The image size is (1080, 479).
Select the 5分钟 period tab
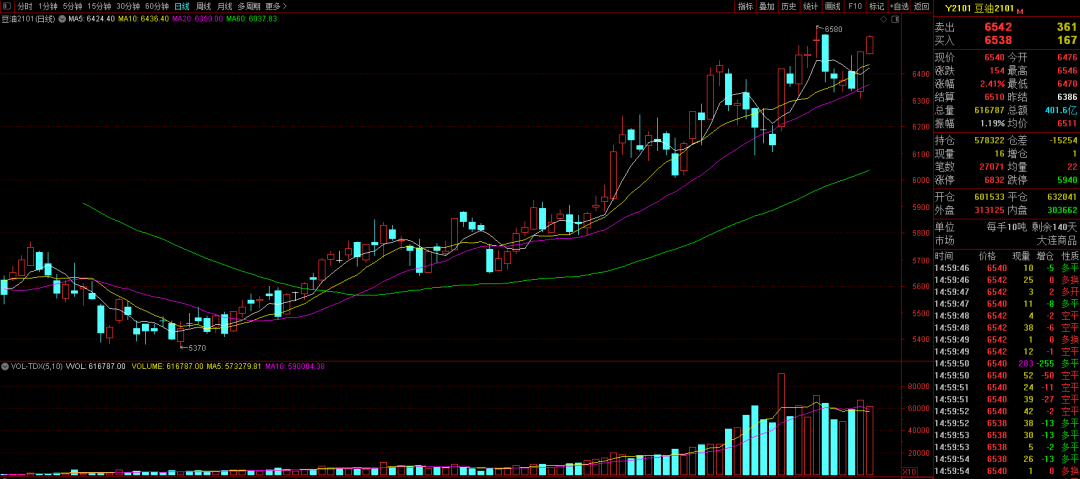[x=72, y=6]
